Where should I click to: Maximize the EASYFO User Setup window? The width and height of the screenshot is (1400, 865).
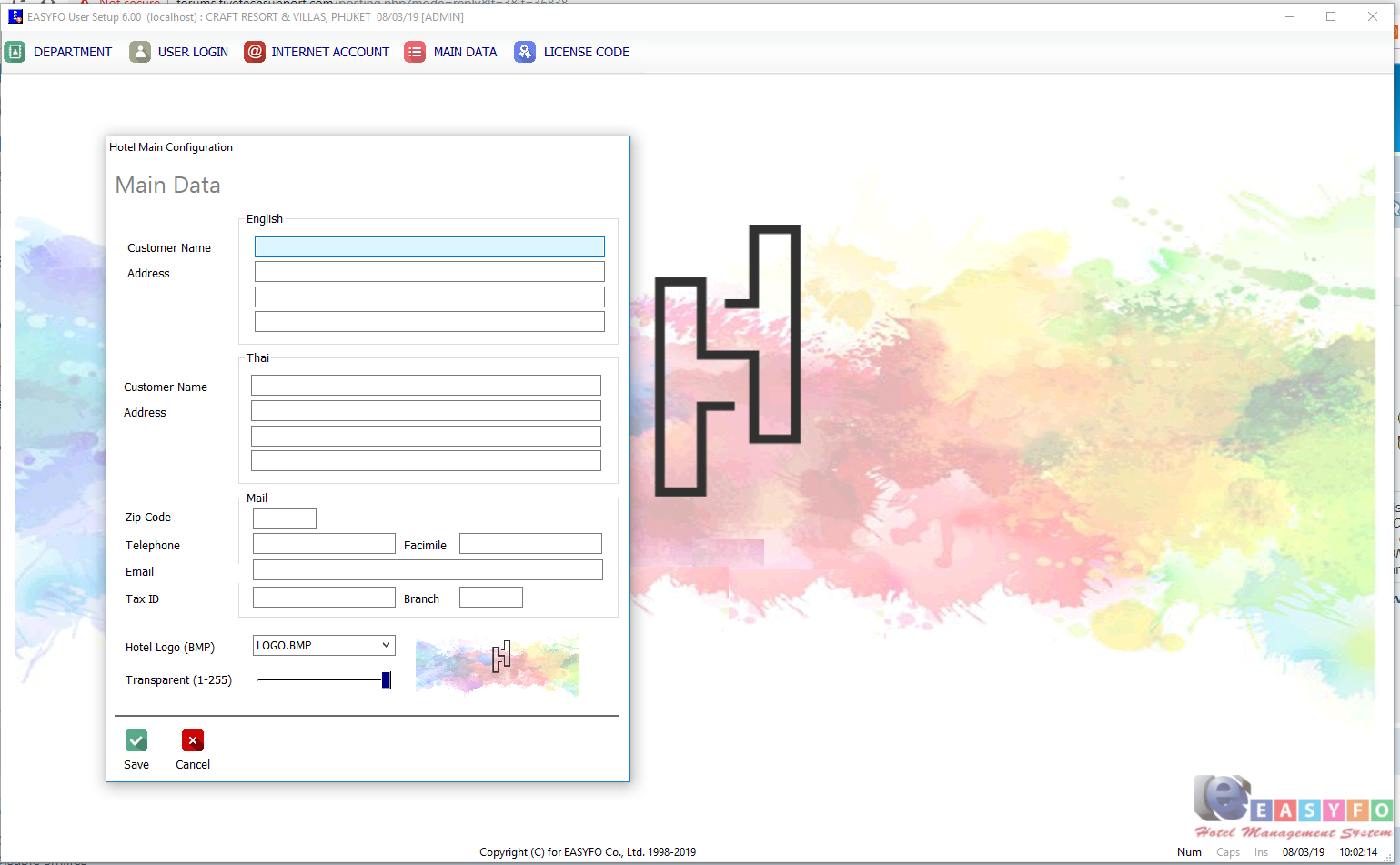[x=1331, y=16]
